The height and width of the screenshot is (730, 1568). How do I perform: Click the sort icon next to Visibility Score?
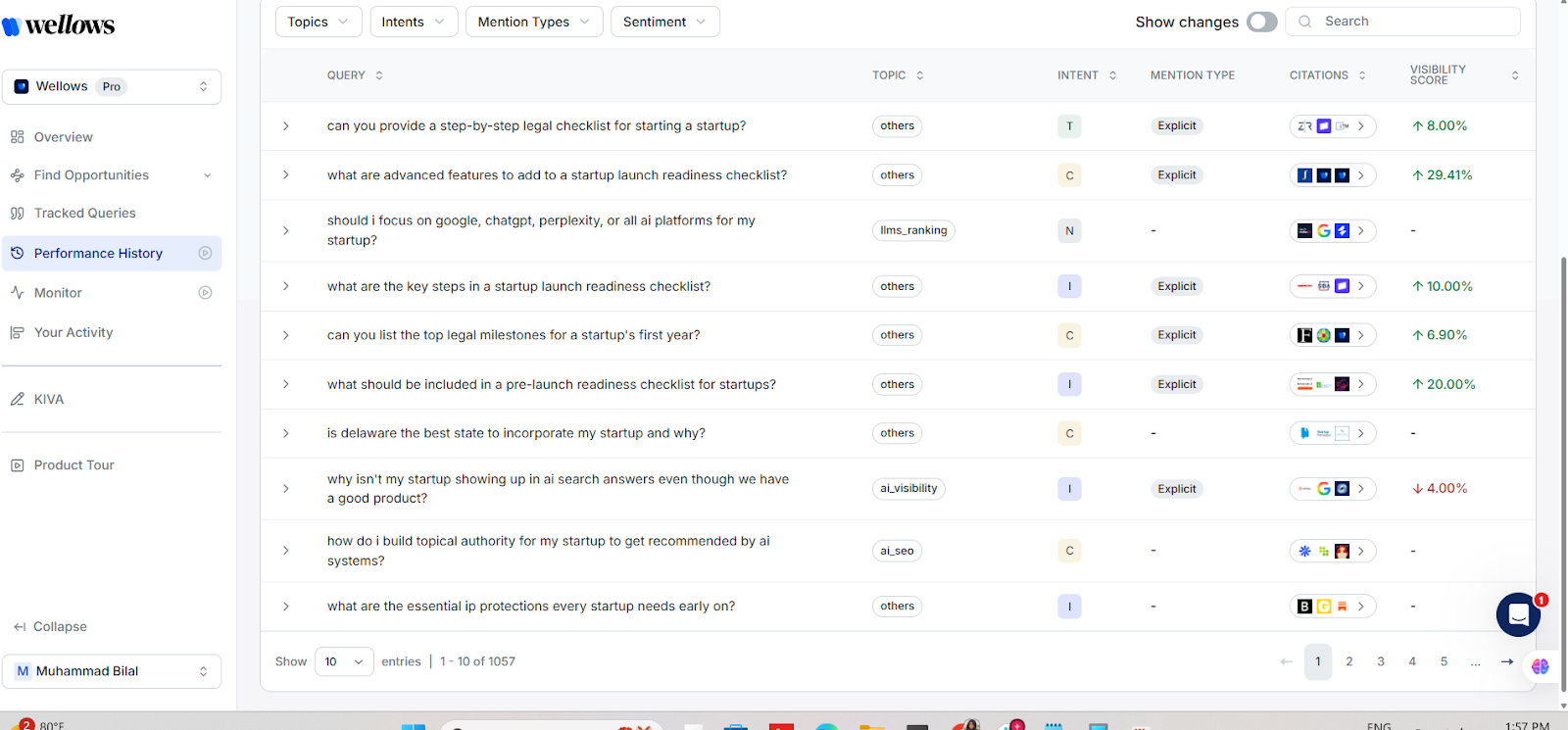click(x=1514, y=75)
